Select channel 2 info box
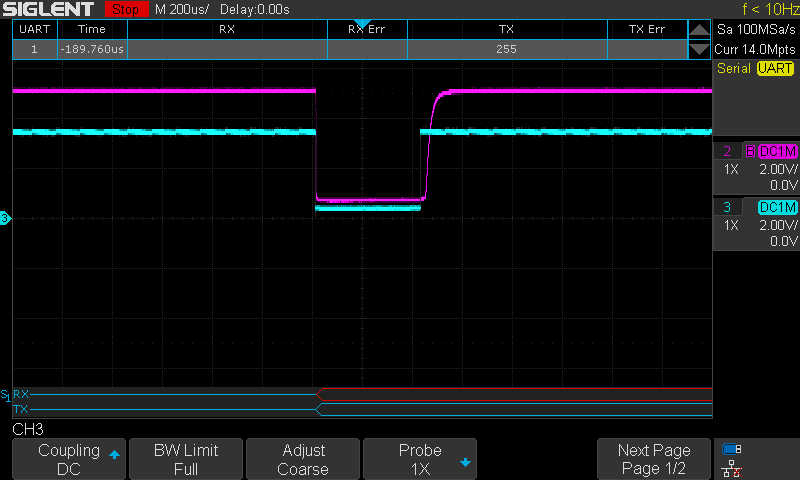The width and height of the screenshot is (800, 480). tap(755, 169)
